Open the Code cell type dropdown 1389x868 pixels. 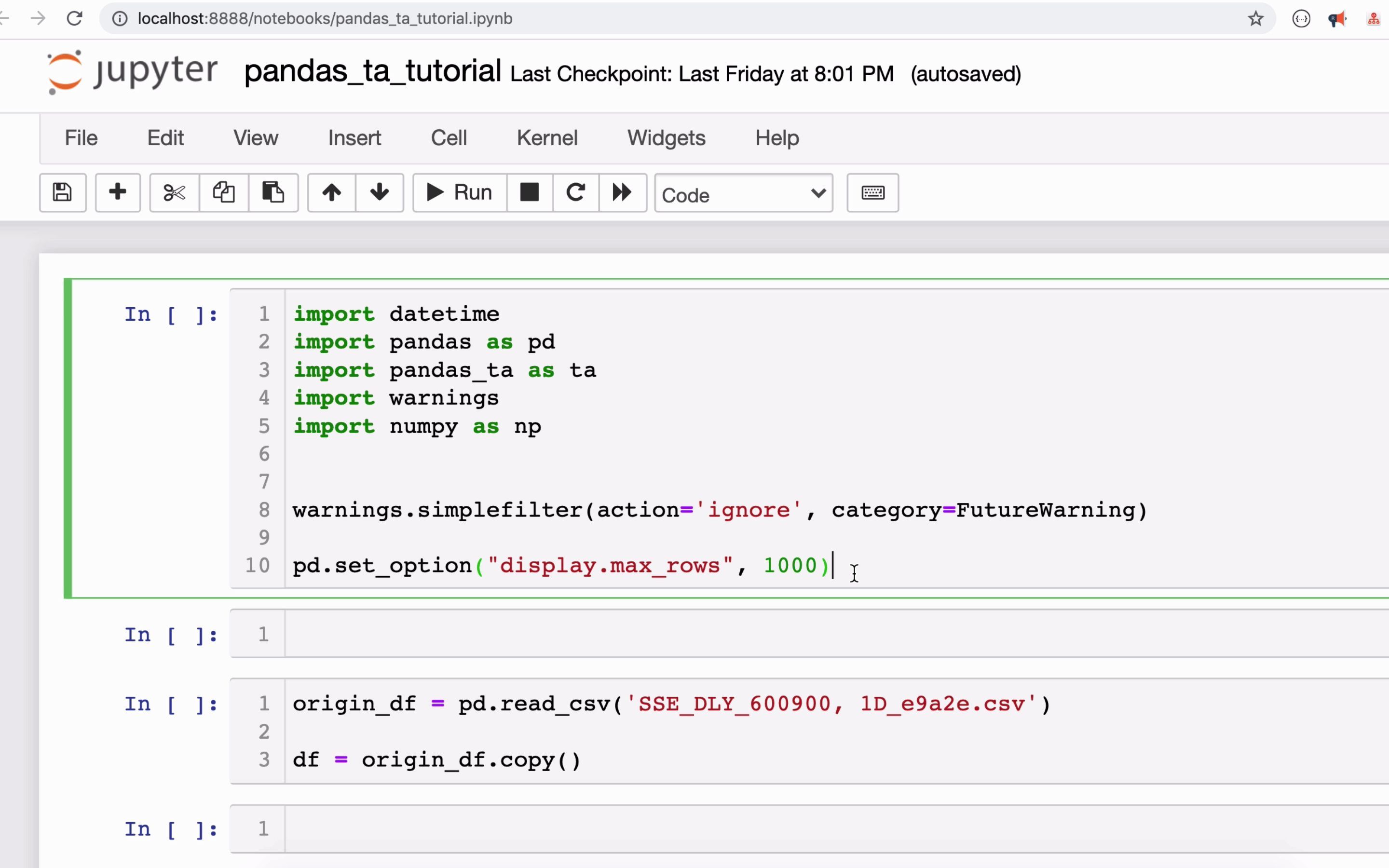(743, 195)
